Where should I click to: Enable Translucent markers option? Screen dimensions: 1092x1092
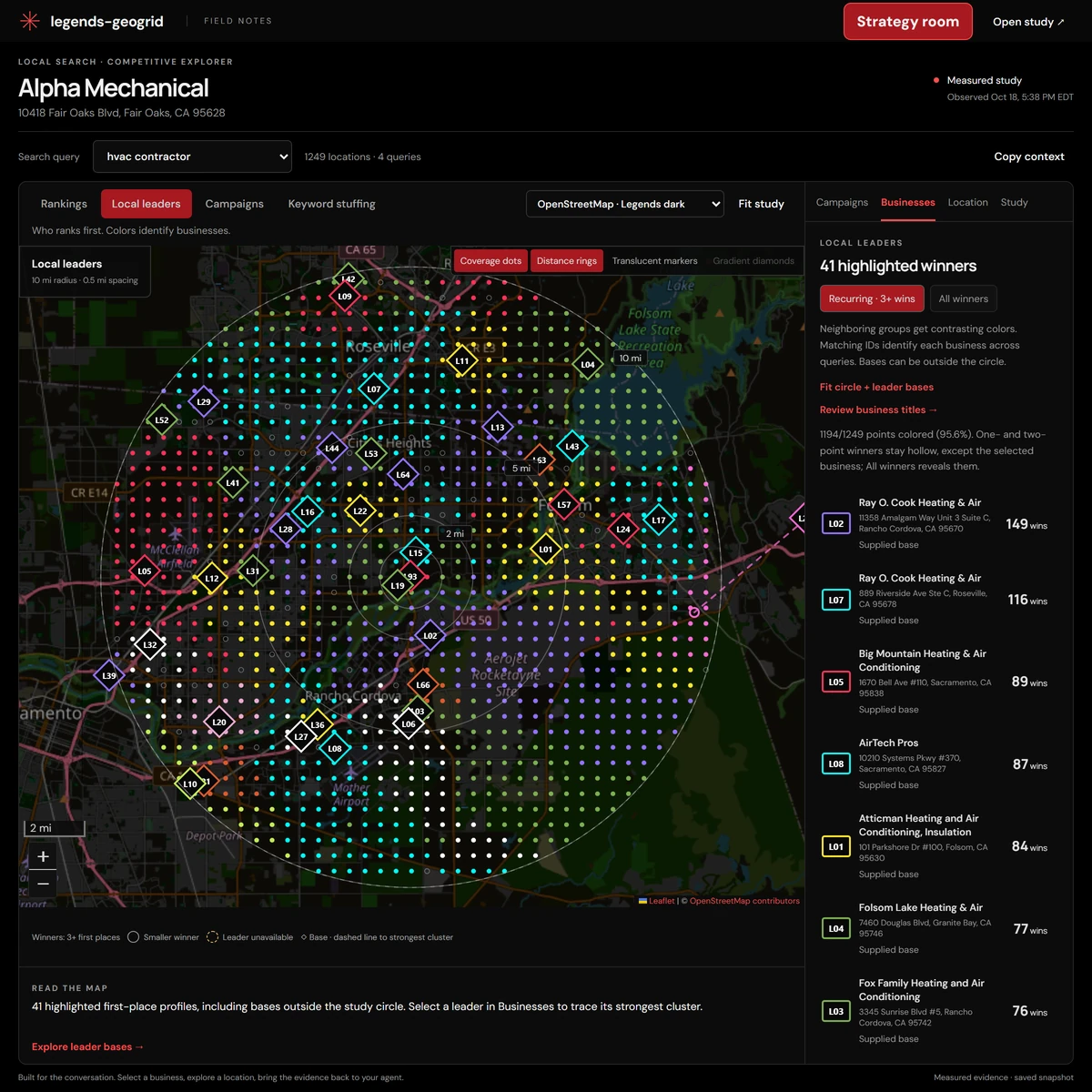click(654, 261)
